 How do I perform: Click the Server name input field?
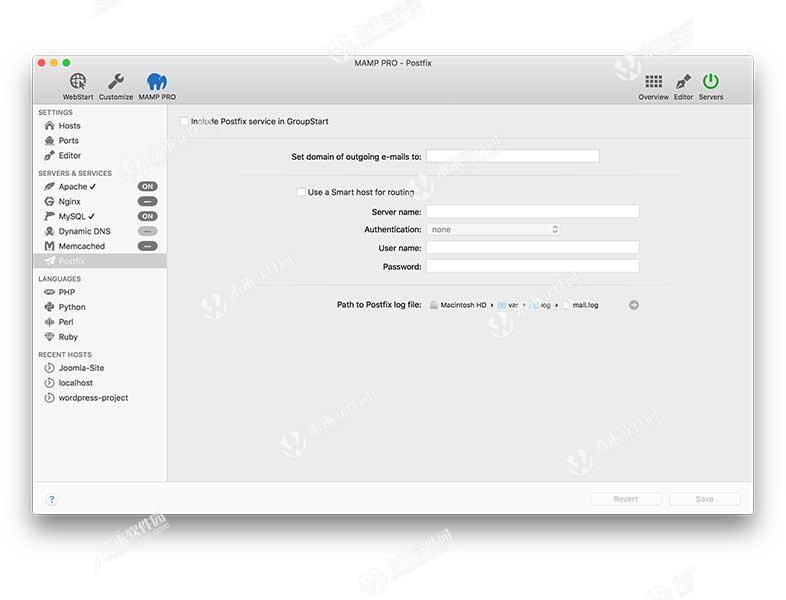533,212
